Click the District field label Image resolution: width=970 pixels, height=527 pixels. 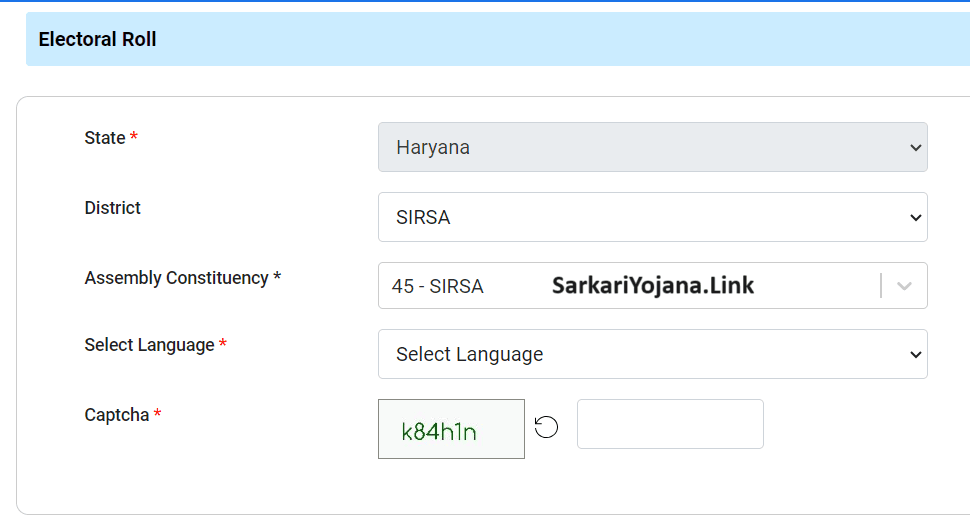pyautogui.click(x=113, y=208)
